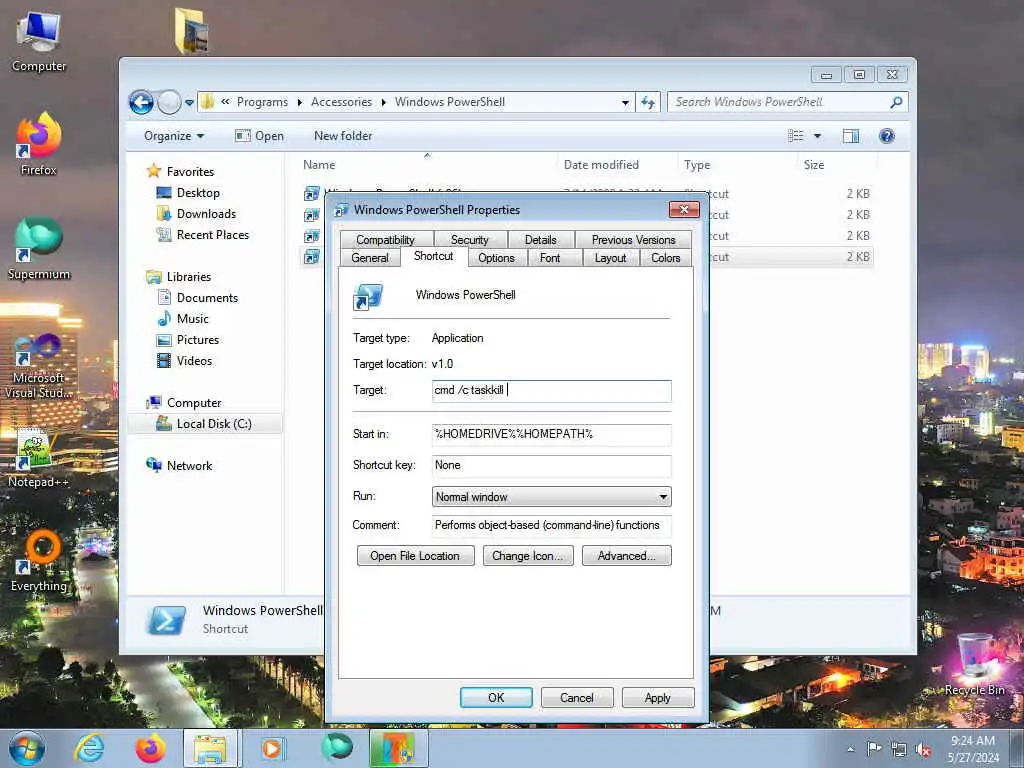
Task: Toggle the preview pane button in Explorer
Action: (850, 136)
